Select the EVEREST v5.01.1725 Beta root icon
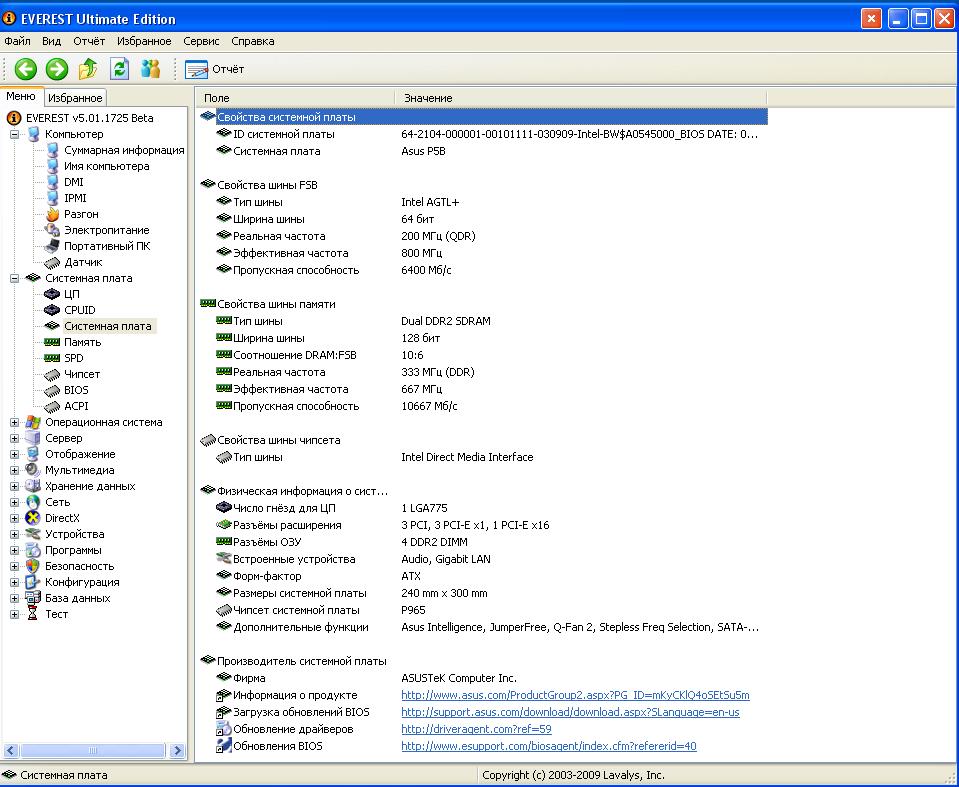The width and height of the screenshot is (959, 787). coord(13,118)
